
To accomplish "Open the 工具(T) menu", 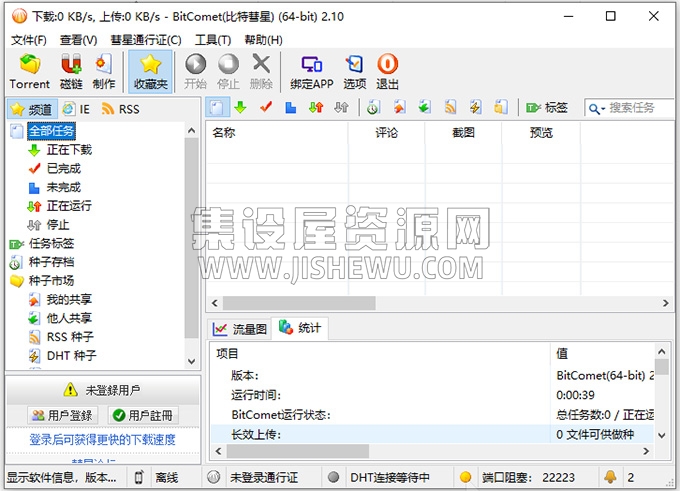I will 213,40.
